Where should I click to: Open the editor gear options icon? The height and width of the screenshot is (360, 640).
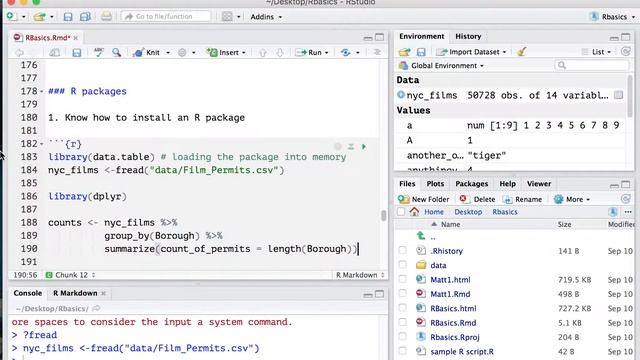(182, 53)
